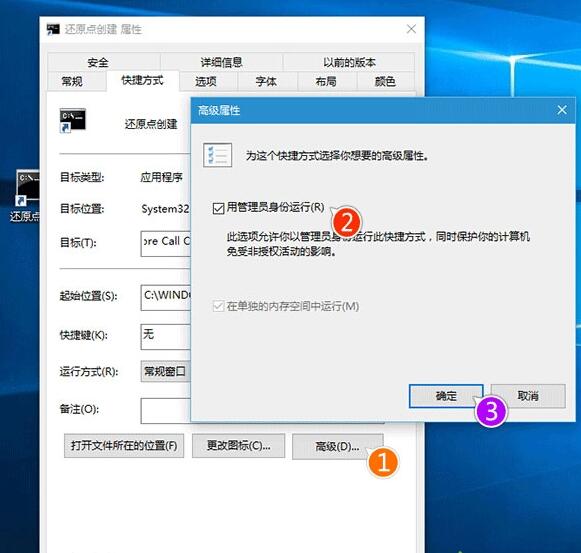Click the disabled 在单独的内存空间中运行(M) checkbox
The image size is (581, 553).
218,306
